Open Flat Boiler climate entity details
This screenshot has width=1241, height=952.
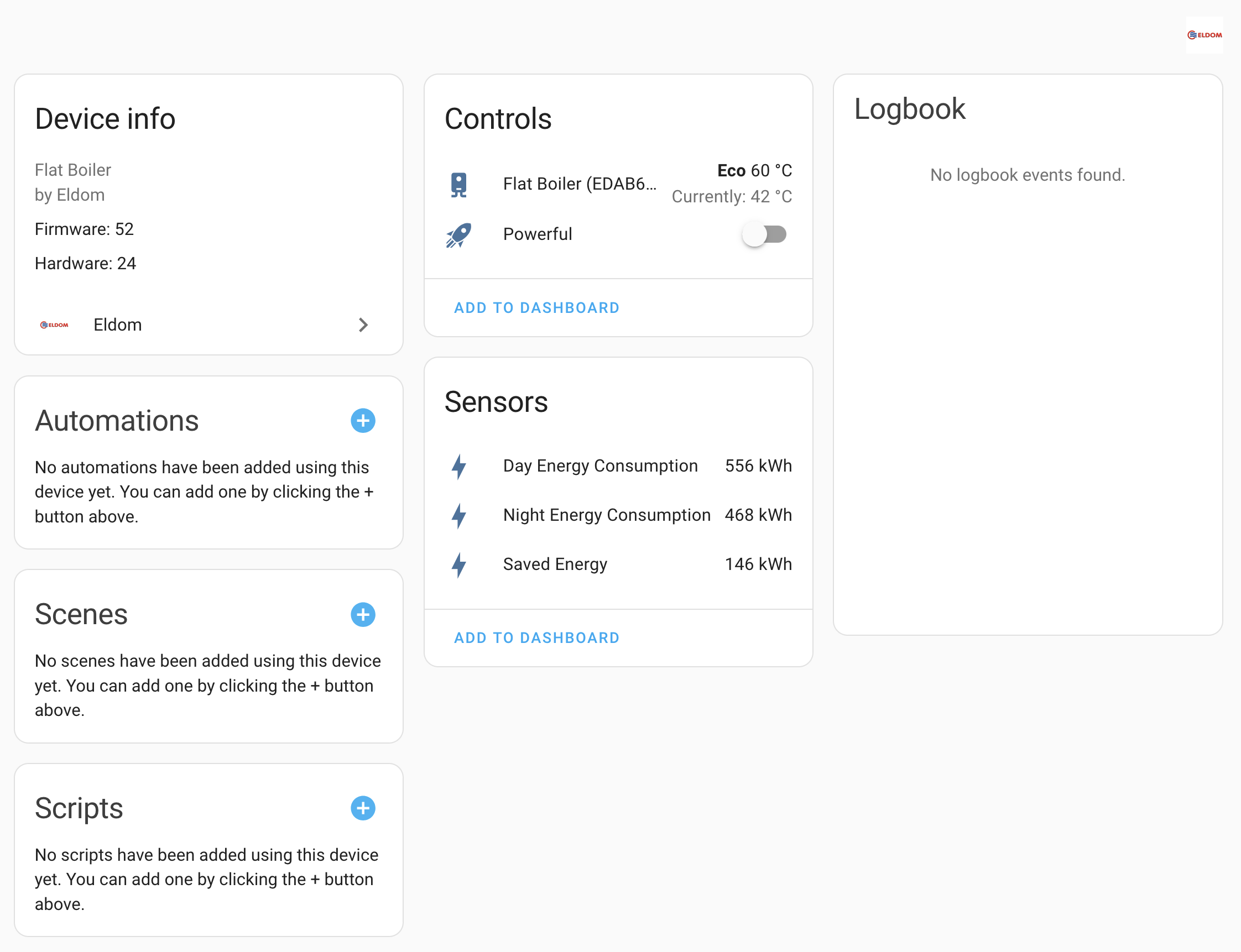click(x=579, y=184)
